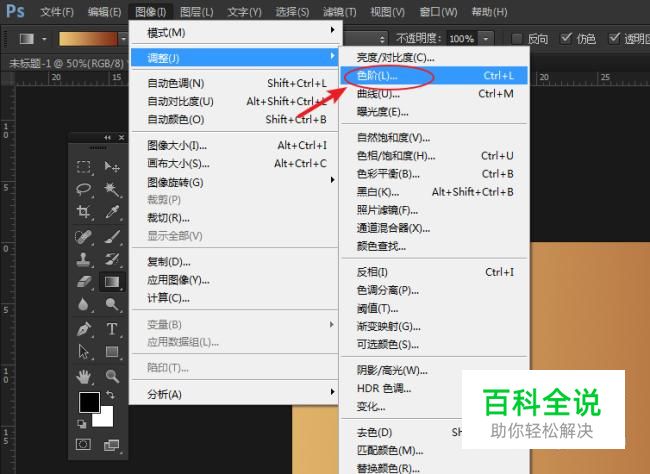The height and width of the screenshot is (474, 650).
Task: Open the 图层(L) menu
Action: [x=197, y=12]
